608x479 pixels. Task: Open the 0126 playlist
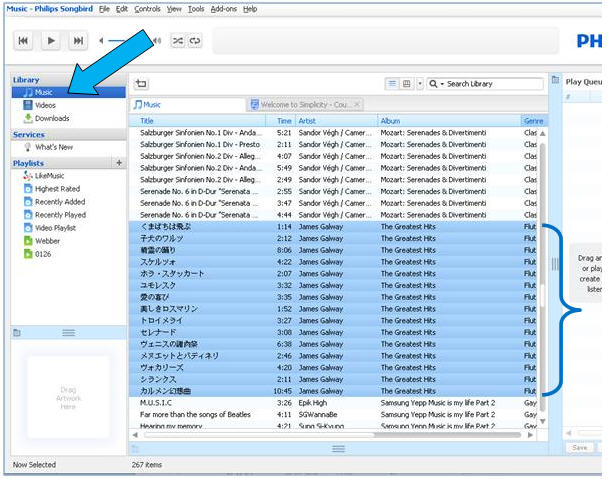click(x=68, y=254)
